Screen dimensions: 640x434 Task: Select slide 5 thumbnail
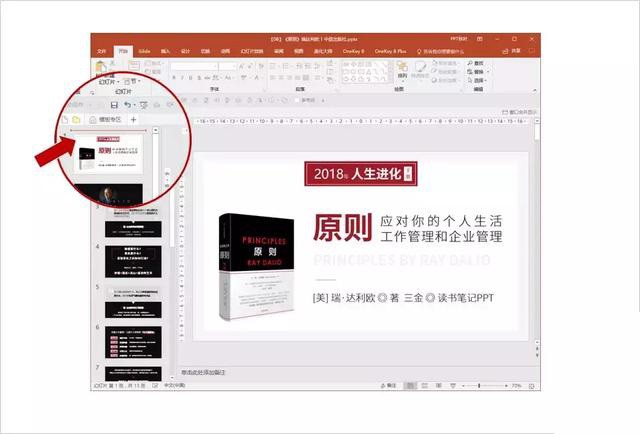(133, 303)
